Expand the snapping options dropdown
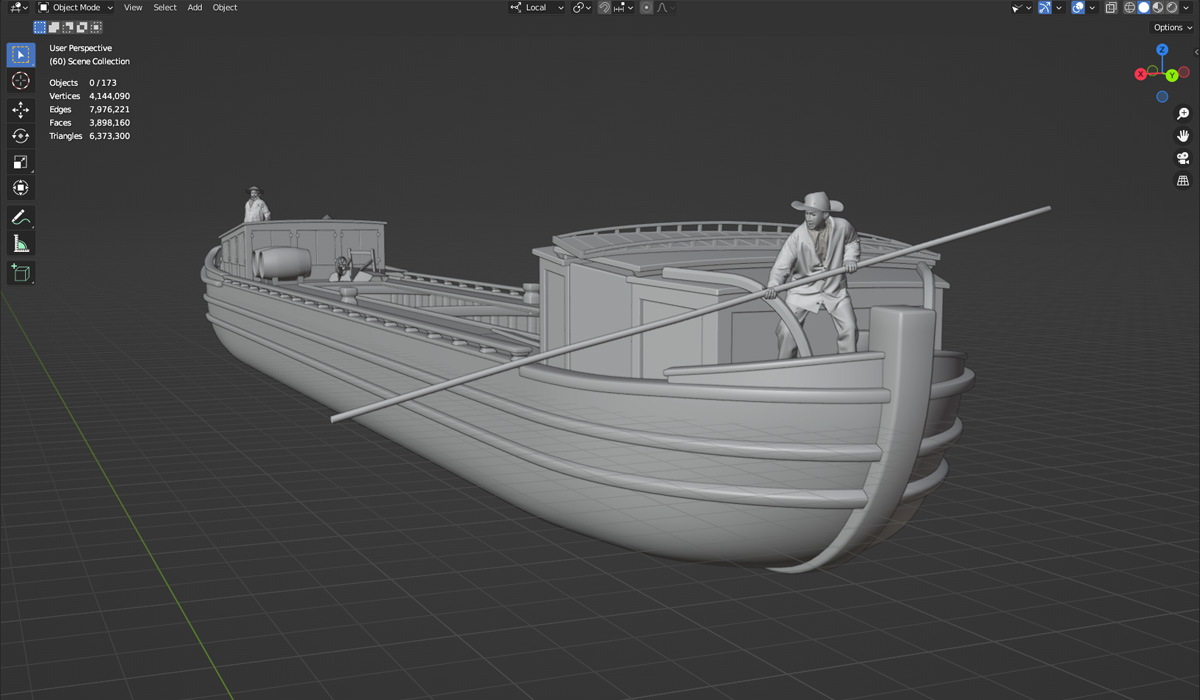Screen dimensions: 1200x700 (x=624, y=8)
